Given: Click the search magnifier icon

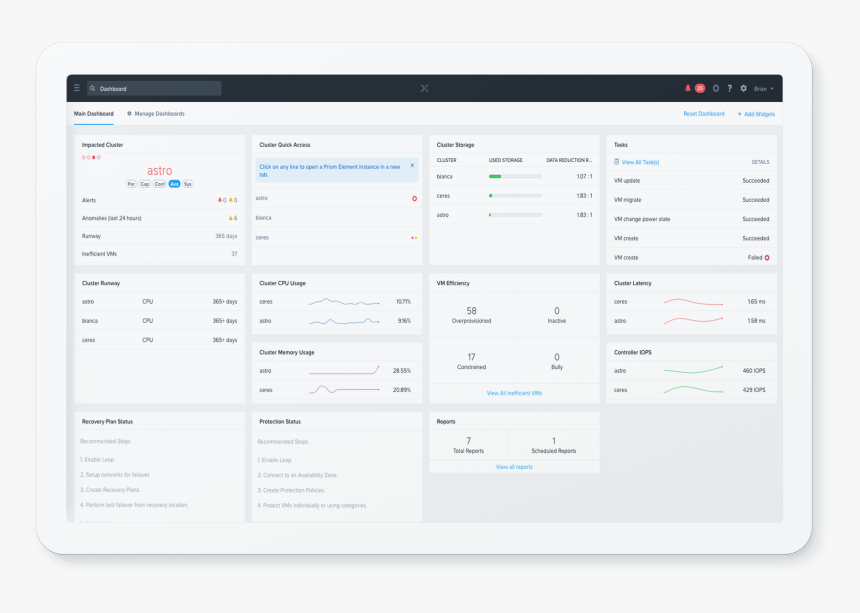Looking at the screenshot, I should (x=93, y=88).
